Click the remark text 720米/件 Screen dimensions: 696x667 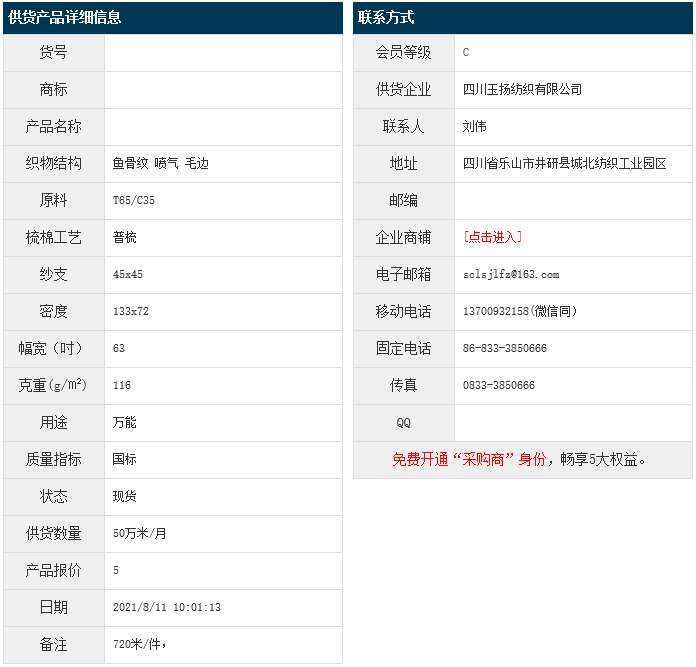click(138, 644)
